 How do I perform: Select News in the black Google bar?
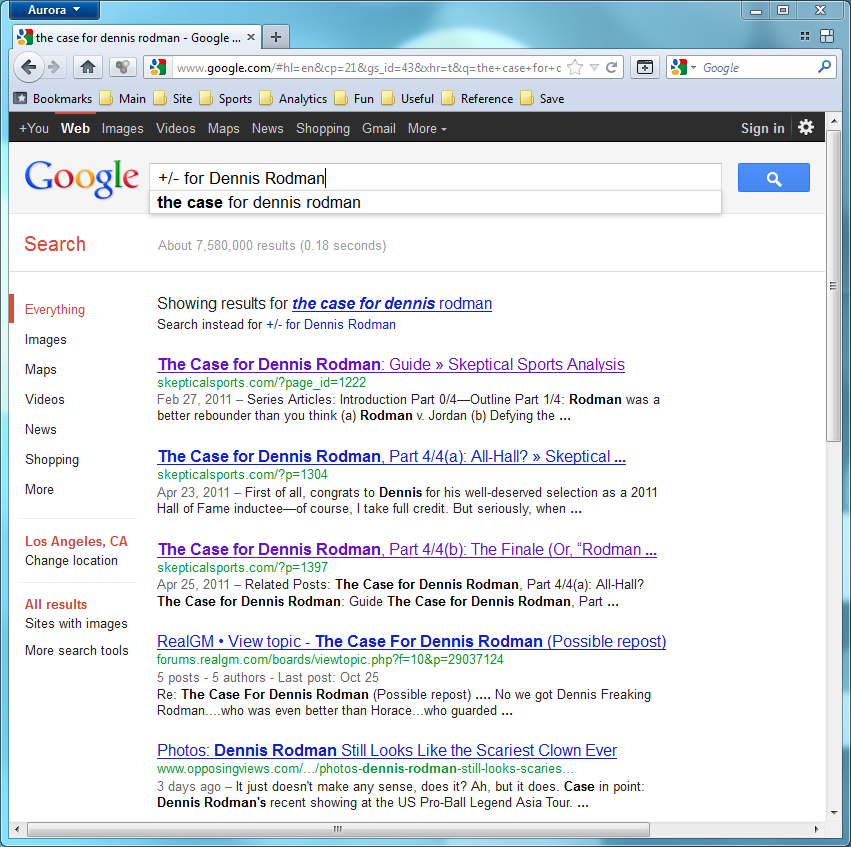268,129
